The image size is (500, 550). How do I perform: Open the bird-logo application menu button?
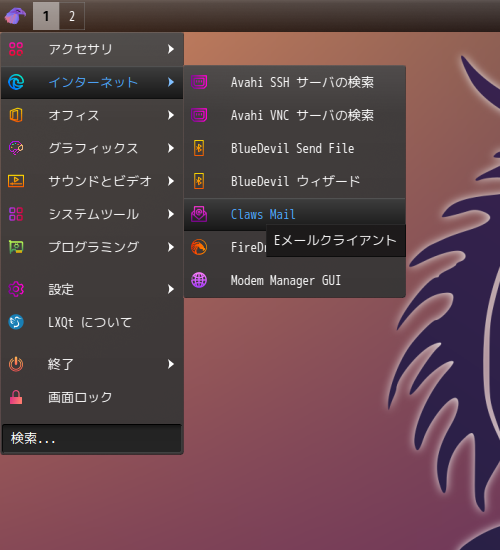[x=15, y=16]
